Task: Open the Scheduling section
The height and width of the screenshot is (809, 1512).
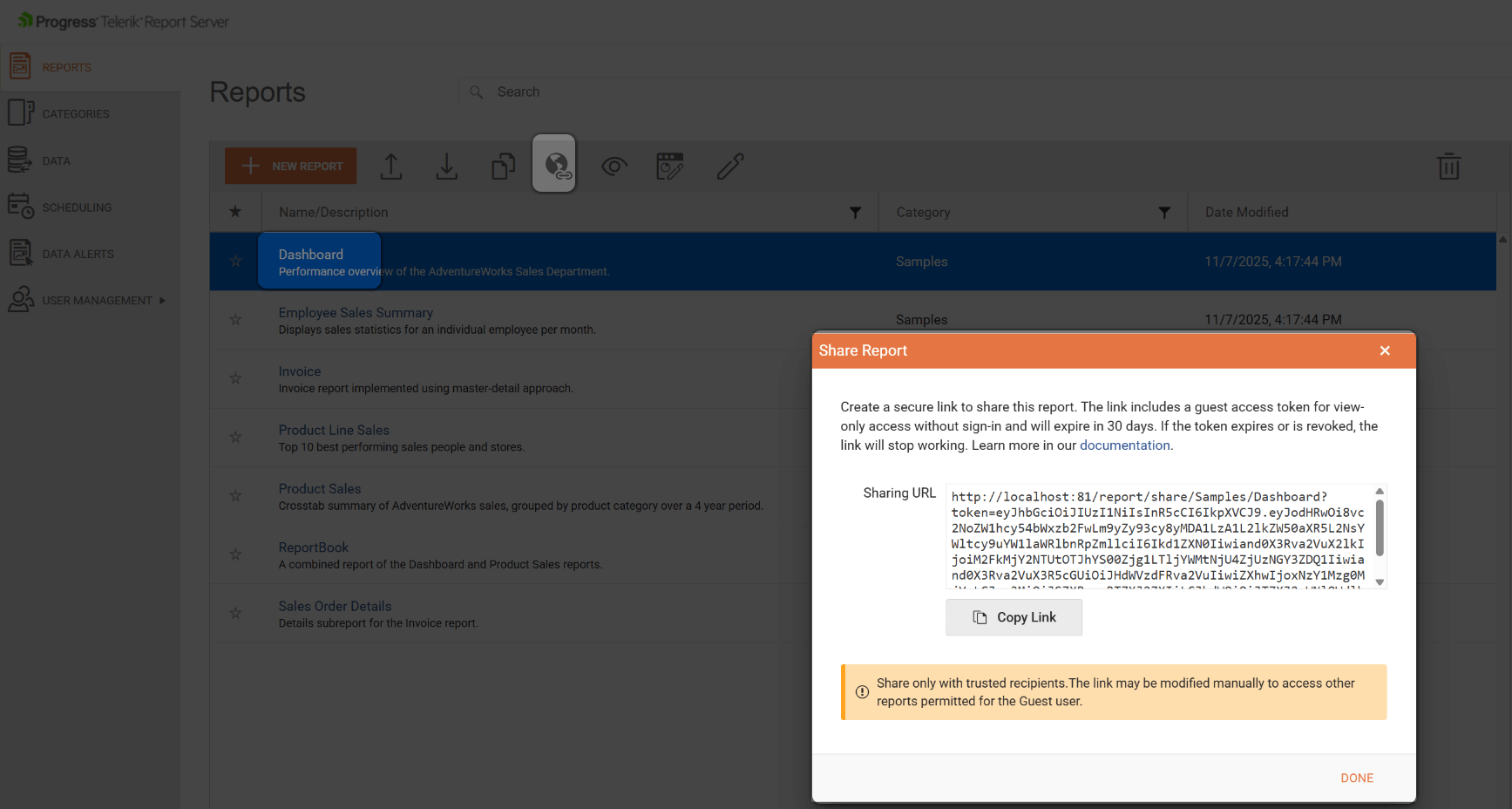Action: (77, 207)
